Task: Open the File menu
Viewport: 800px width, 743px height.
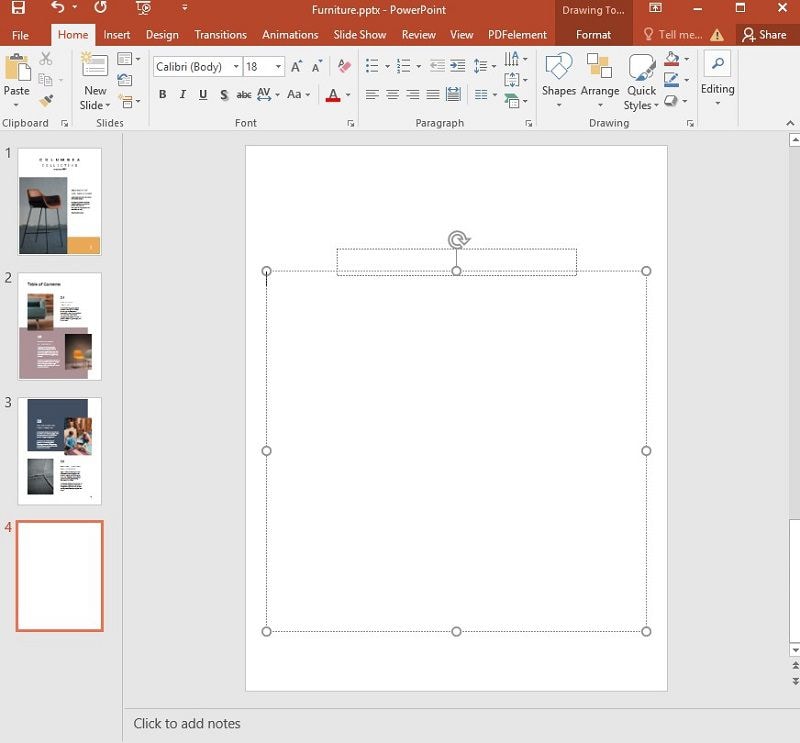Action: point(20,35)
